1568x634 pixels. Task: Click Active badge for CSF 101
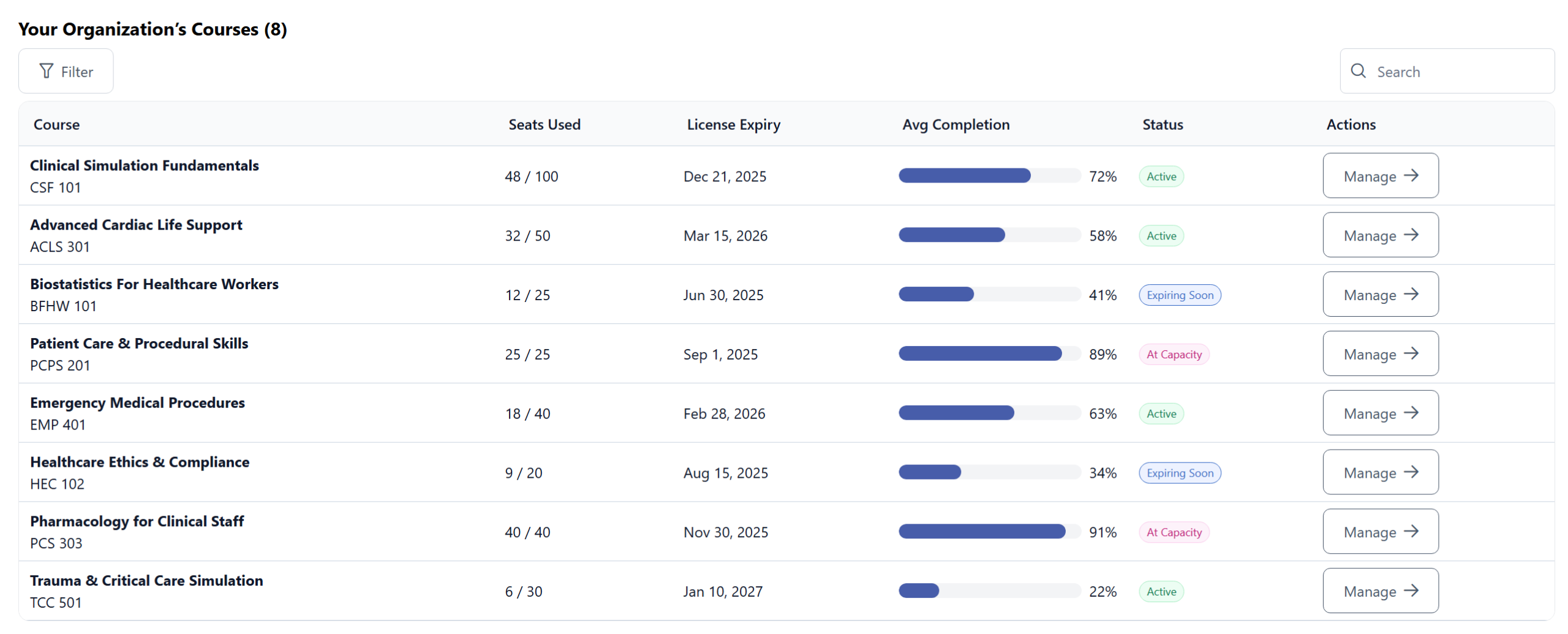click(1161, 176)
